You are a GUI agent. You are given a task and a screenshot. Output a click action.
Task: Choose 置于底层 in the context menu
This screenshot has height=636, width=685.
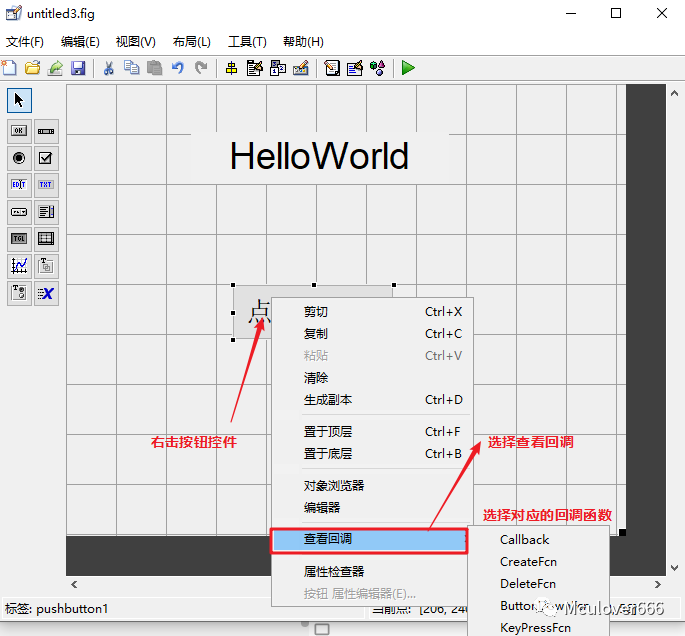click(x=372, y=454)
